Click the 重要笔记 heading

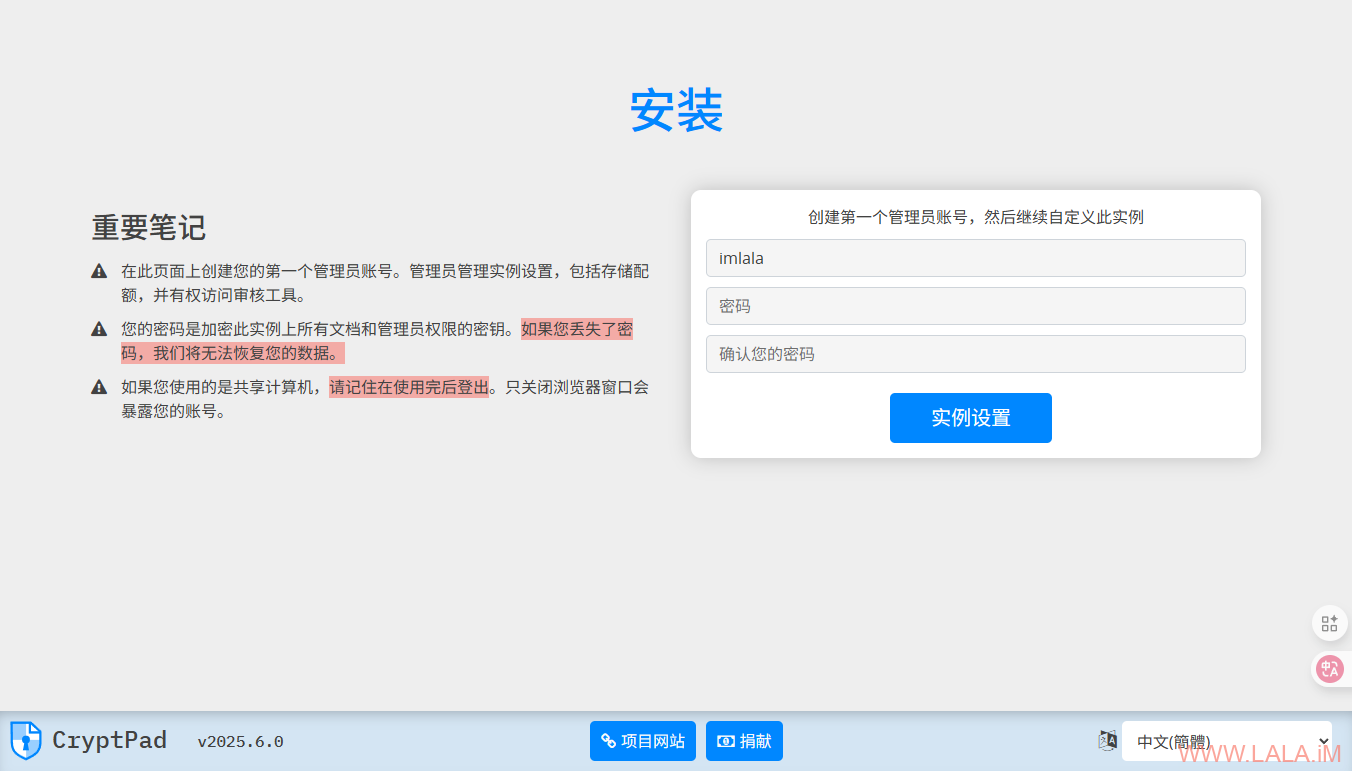point(149,228)
